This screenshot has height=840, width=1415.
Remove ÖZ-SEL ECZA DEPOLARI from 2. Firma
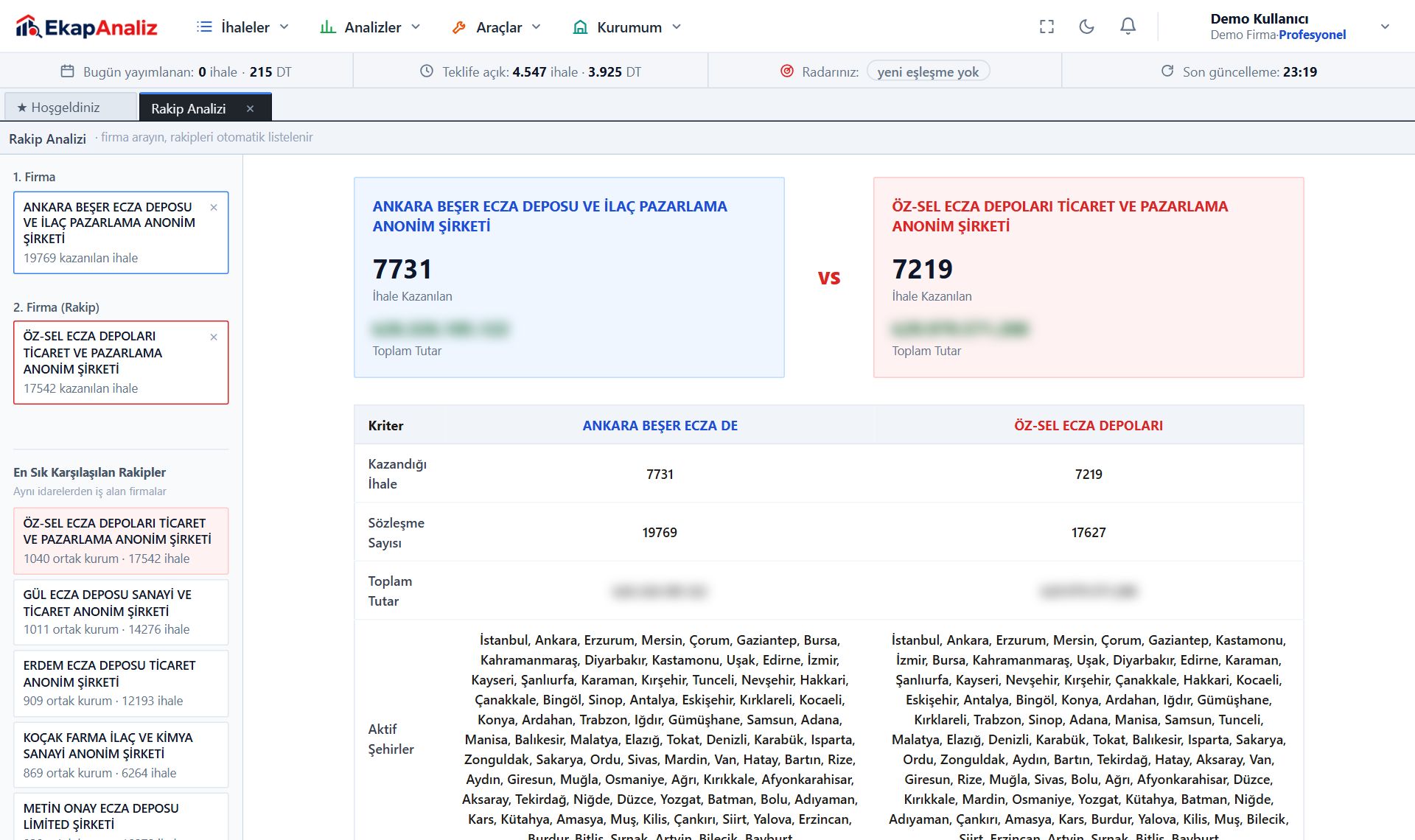(214, 337)
